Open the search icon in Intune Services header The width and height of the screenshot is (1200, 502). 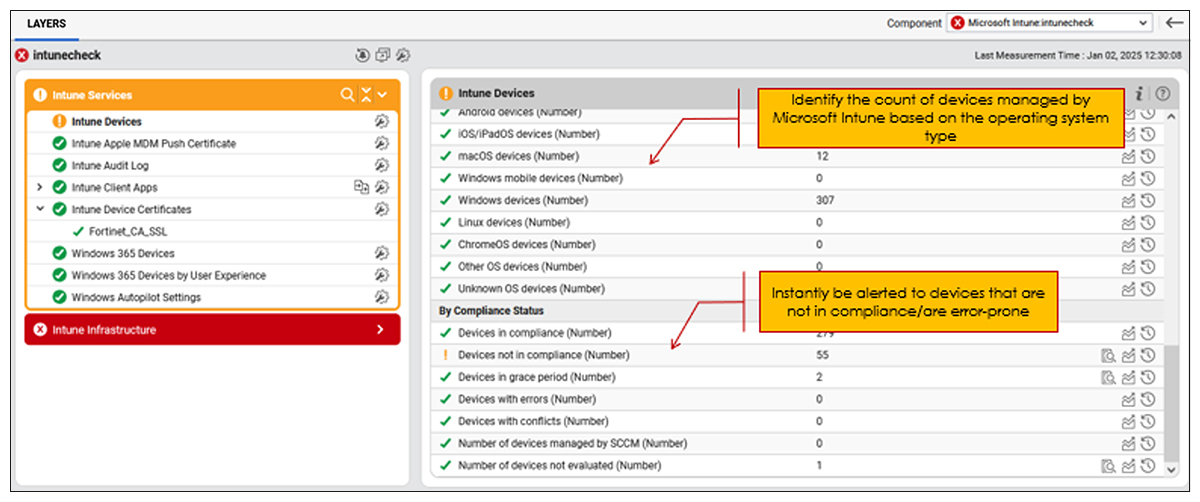347,94
